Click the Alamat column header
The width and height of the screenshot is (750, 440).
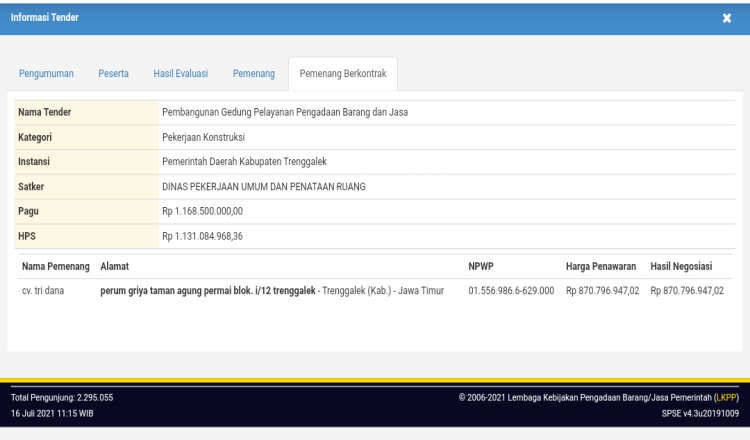pos(114,266)
